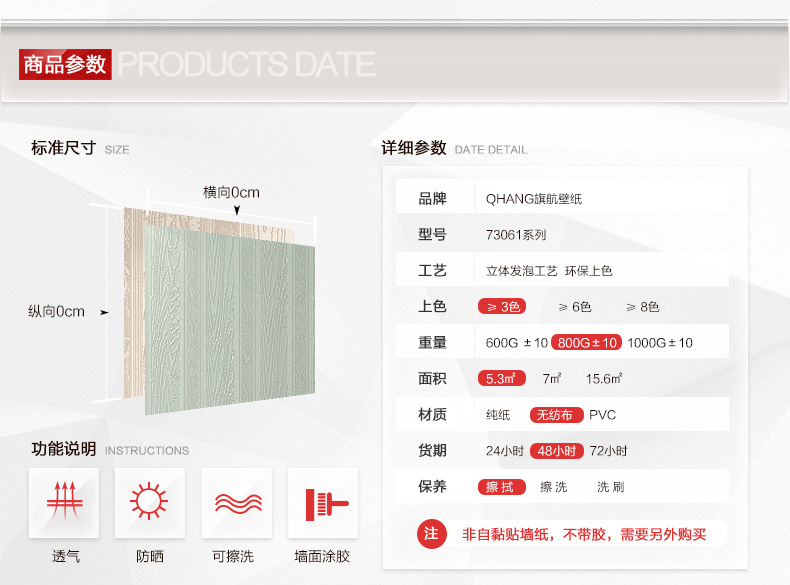Select PVC material option
Image resolution: width=790 pixels, height=585 pixels.
[x=603, y=415]
